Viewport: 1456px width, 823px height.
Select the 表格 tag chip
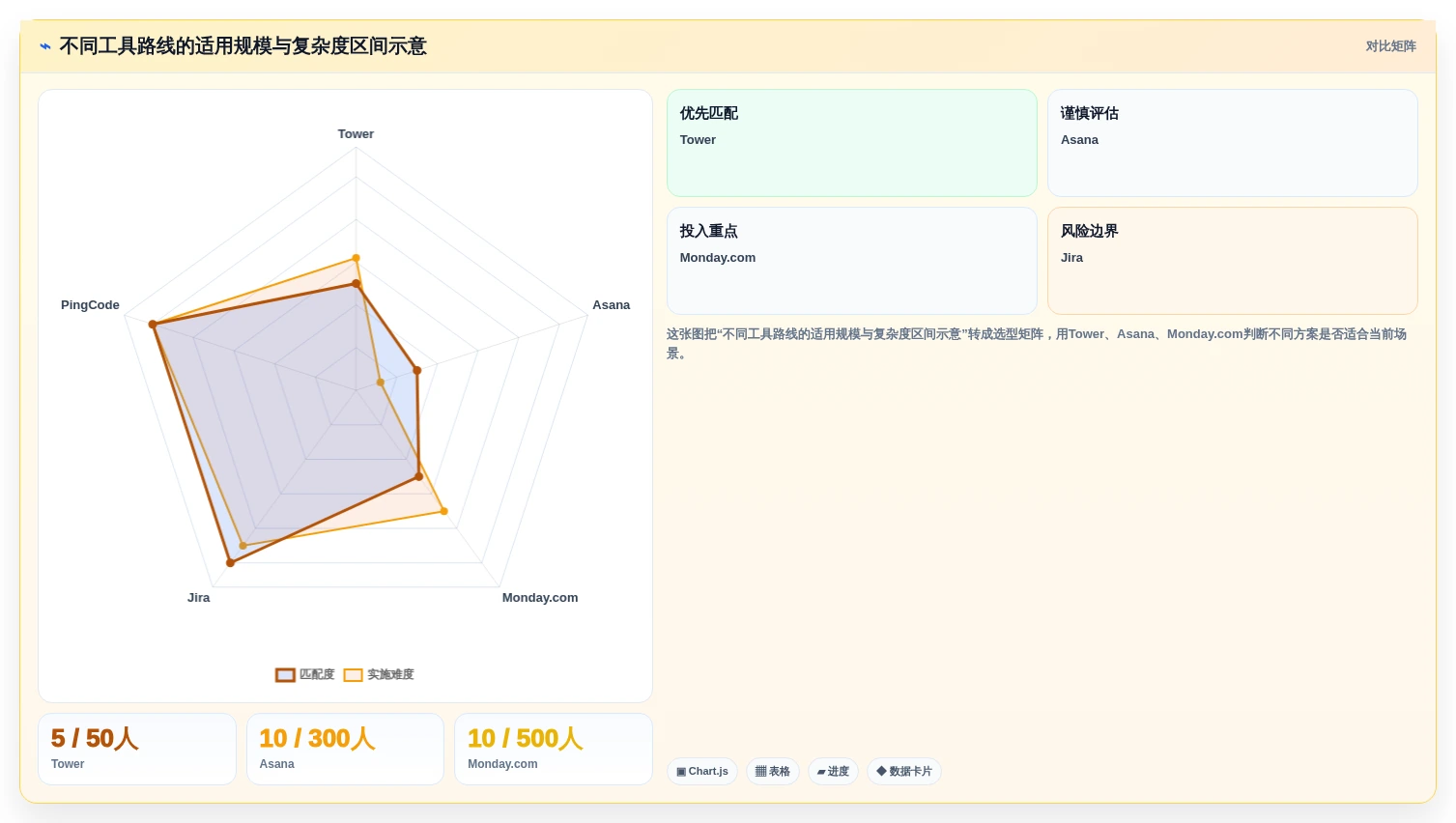pyautogui.click(x=772, y=771)
